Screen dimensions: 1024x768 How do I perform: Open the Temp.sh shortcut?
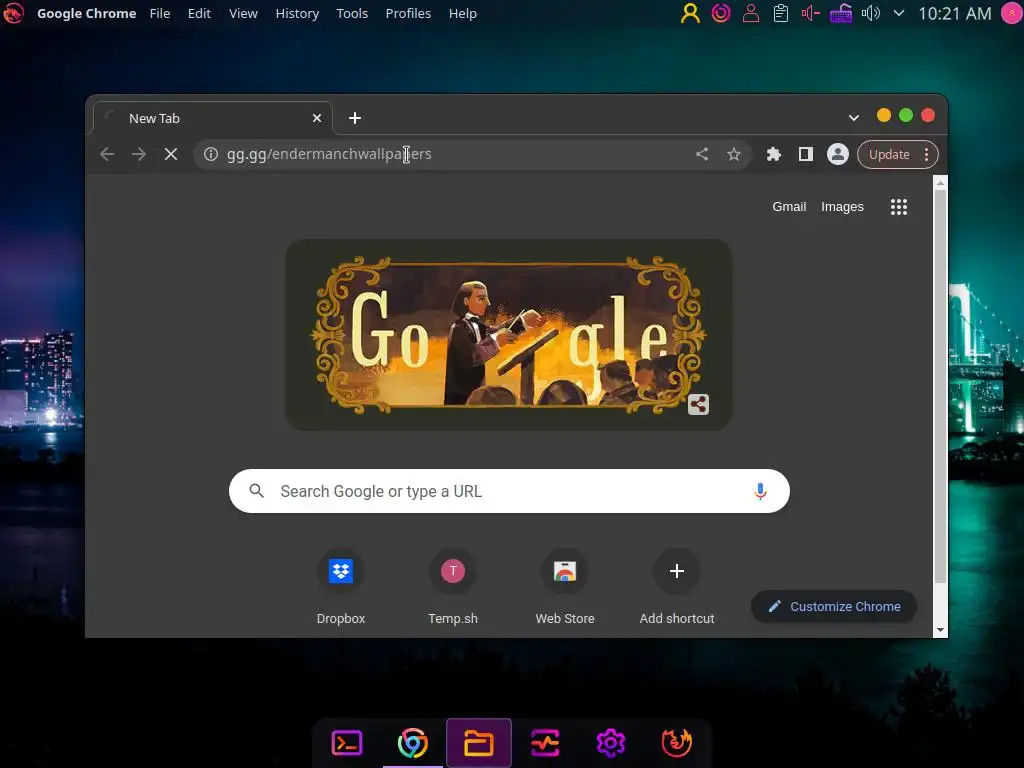tap(453, 588)
